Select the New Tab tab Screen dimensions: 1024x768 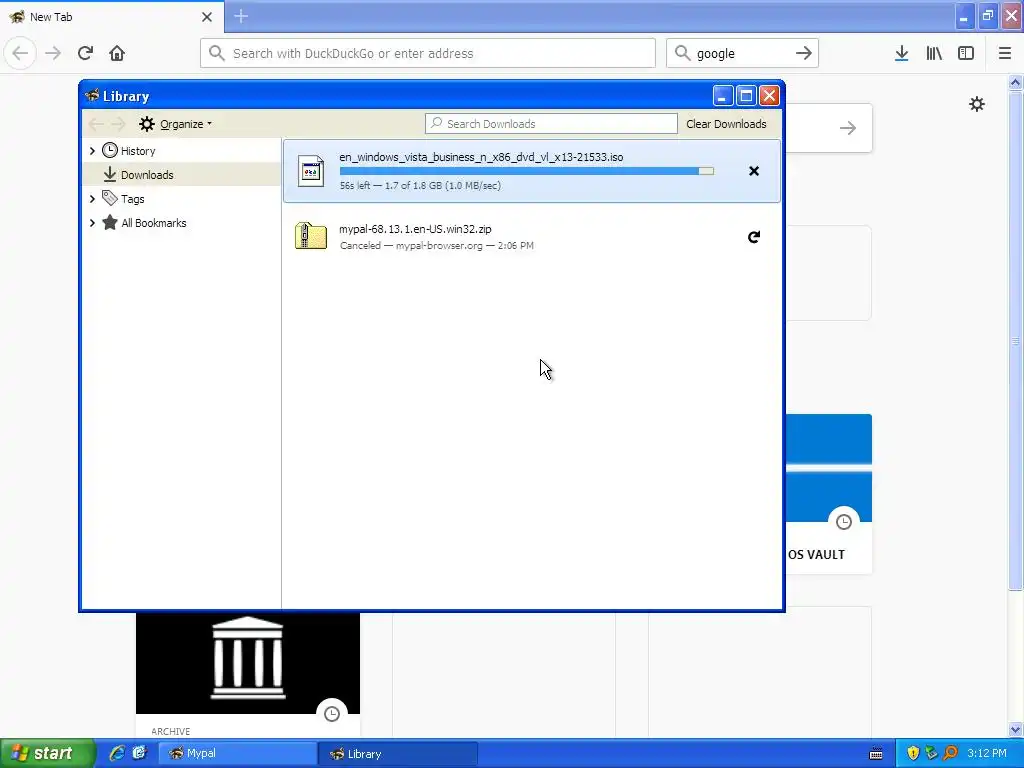pos(112,17)
